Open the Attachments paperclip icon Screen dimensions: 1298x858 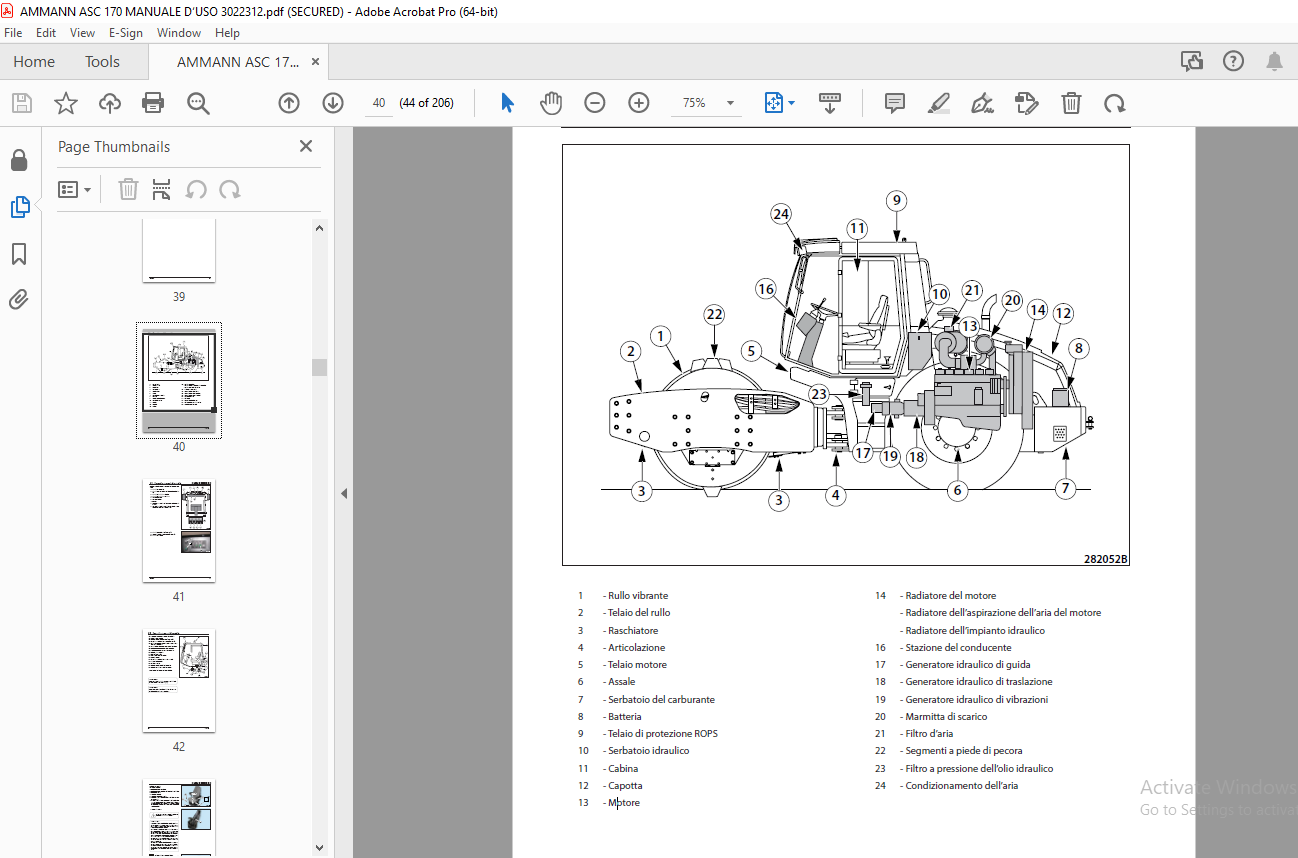(19, 299)
